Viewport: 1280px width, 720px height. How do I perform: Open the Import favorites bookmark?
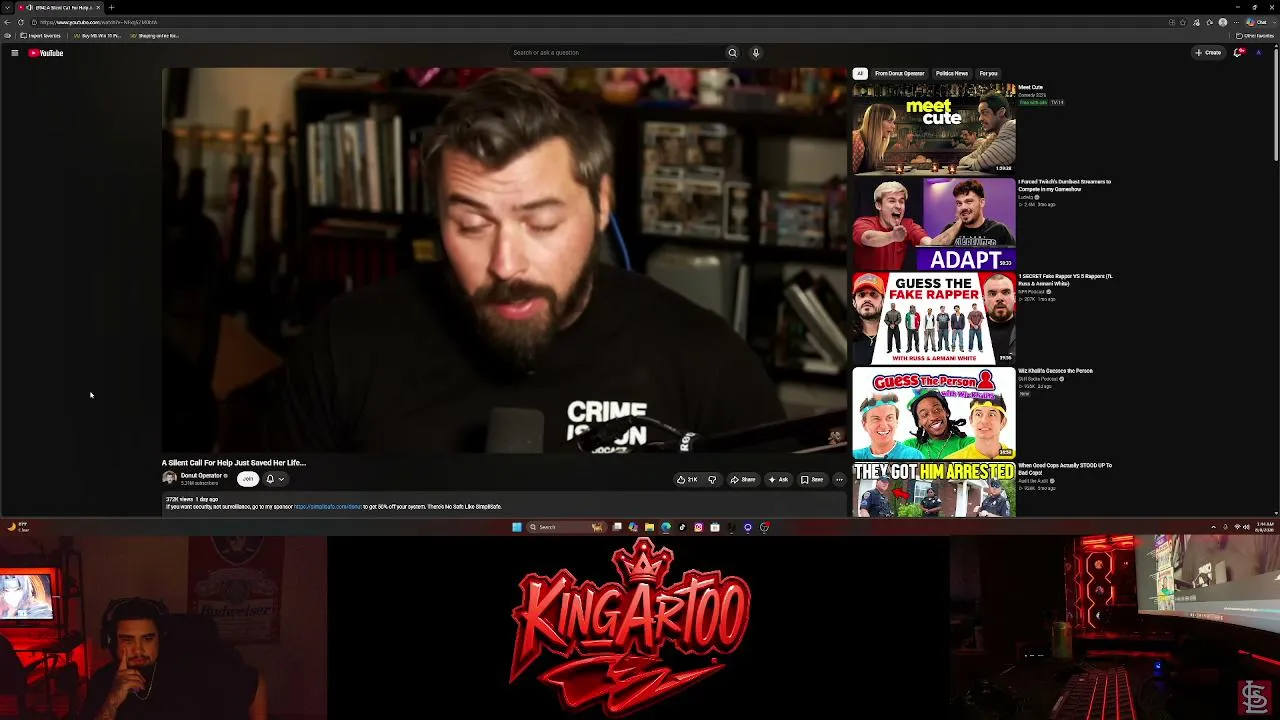point(40,36)
